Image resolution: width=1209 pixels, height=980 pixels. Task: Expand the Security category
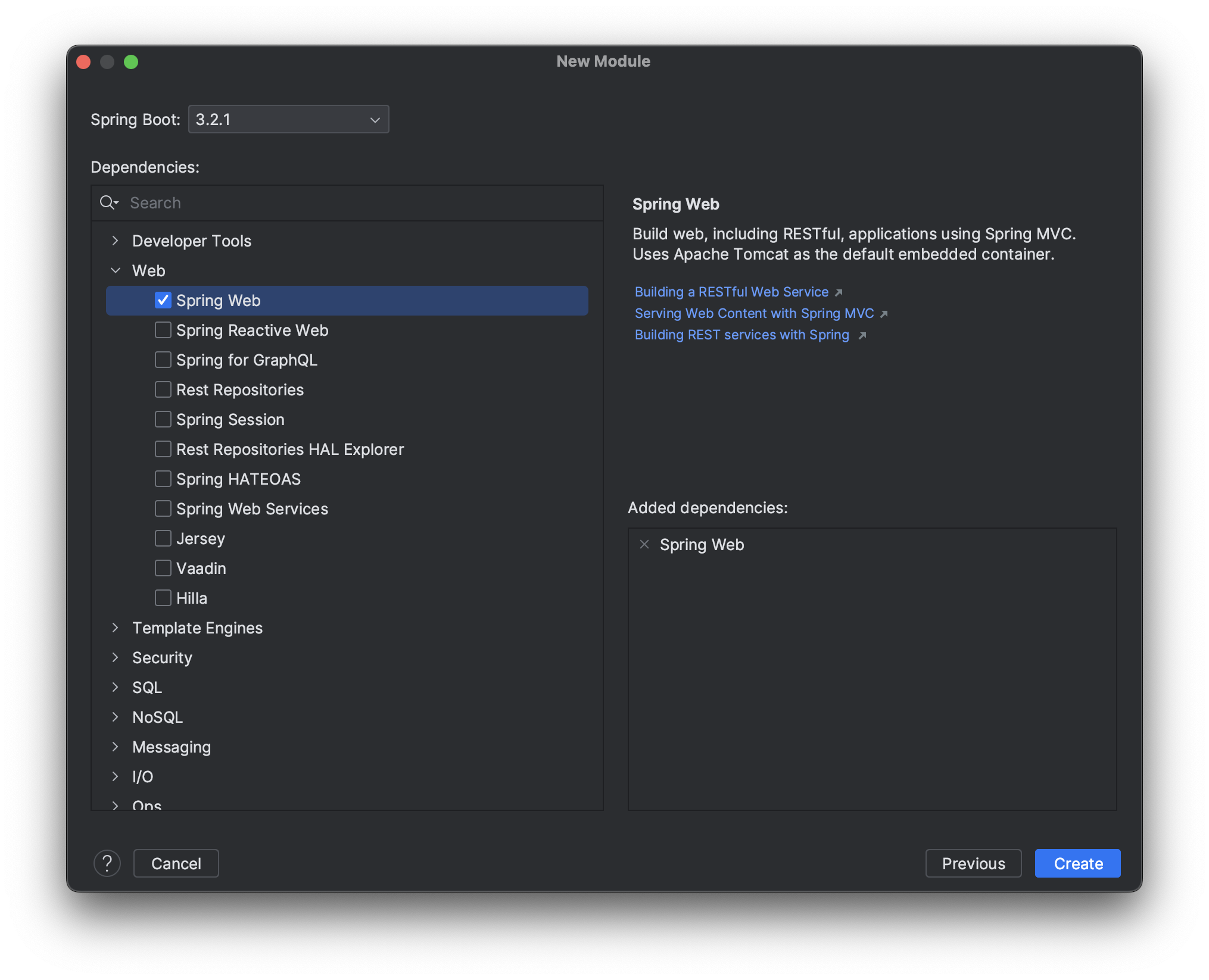point(116,657)
